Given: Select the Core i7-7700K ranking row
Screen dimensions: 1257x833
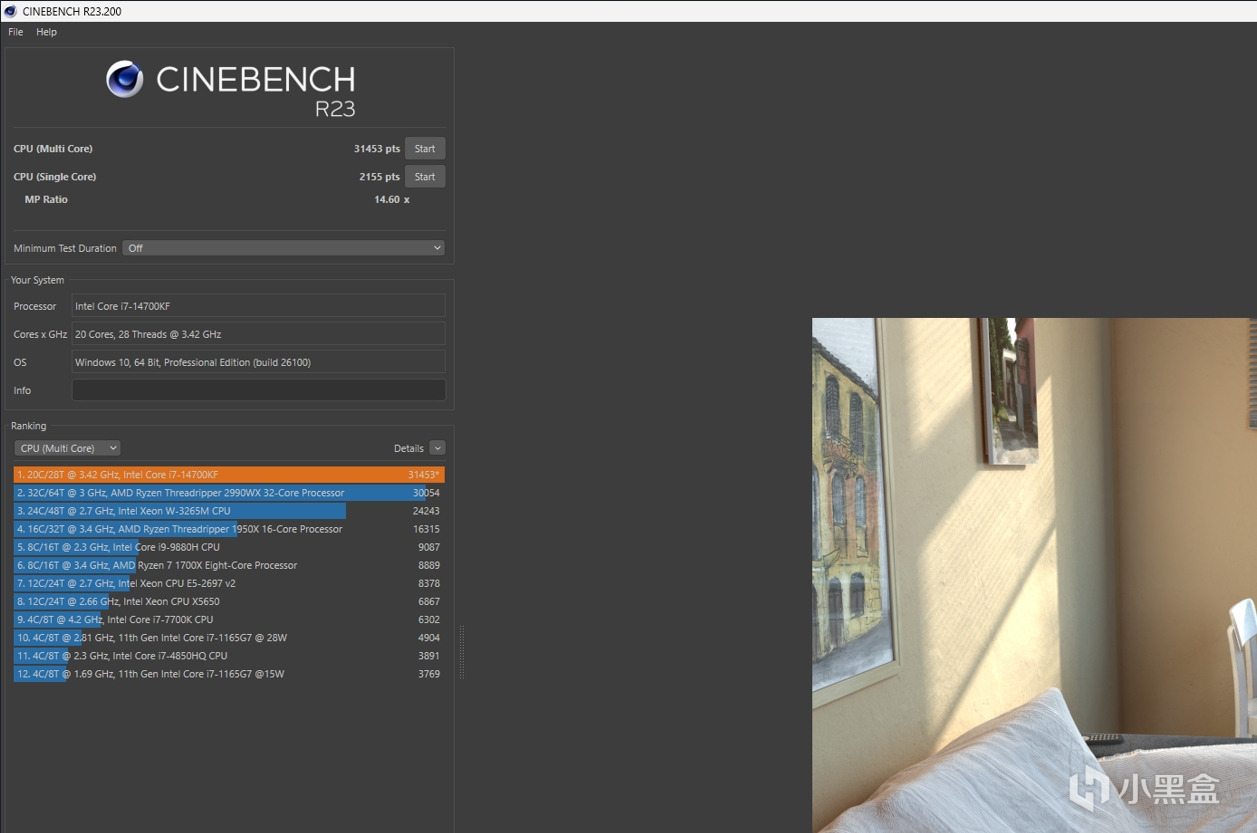Looking at the screenshot, I should 229,619.
